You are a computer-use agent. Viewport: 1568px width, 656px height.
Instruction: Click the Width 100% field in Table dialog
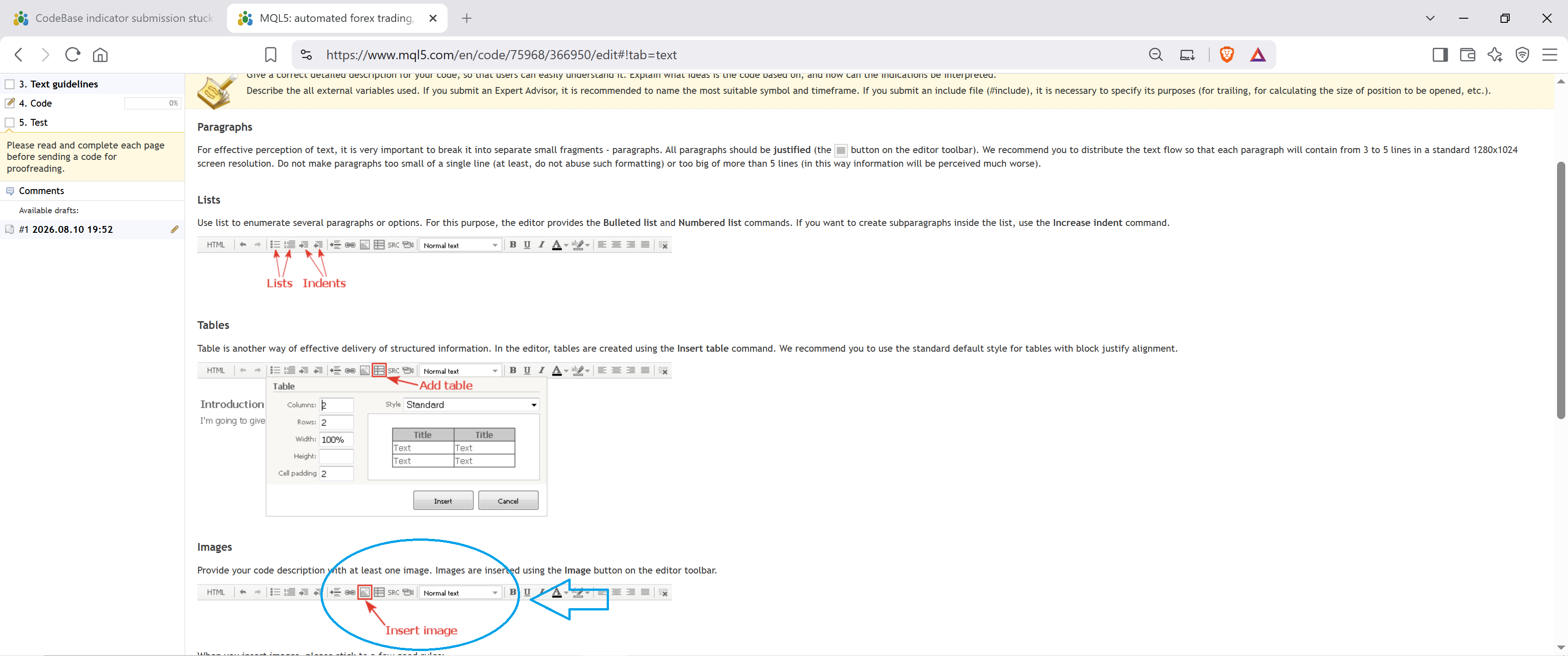coord(336,439)
